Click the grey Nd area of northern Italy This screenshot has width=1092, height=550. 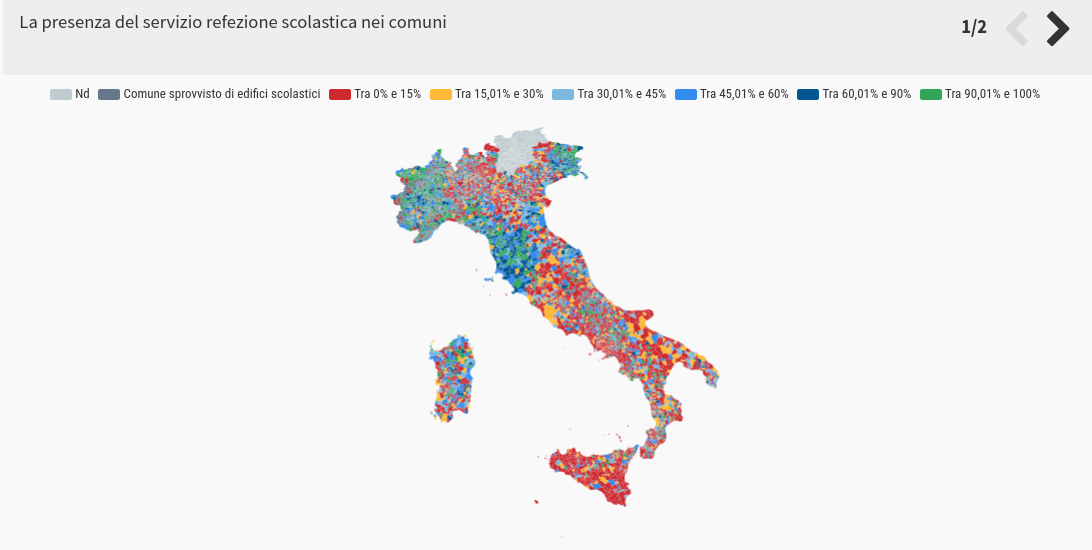pos(517,149)
